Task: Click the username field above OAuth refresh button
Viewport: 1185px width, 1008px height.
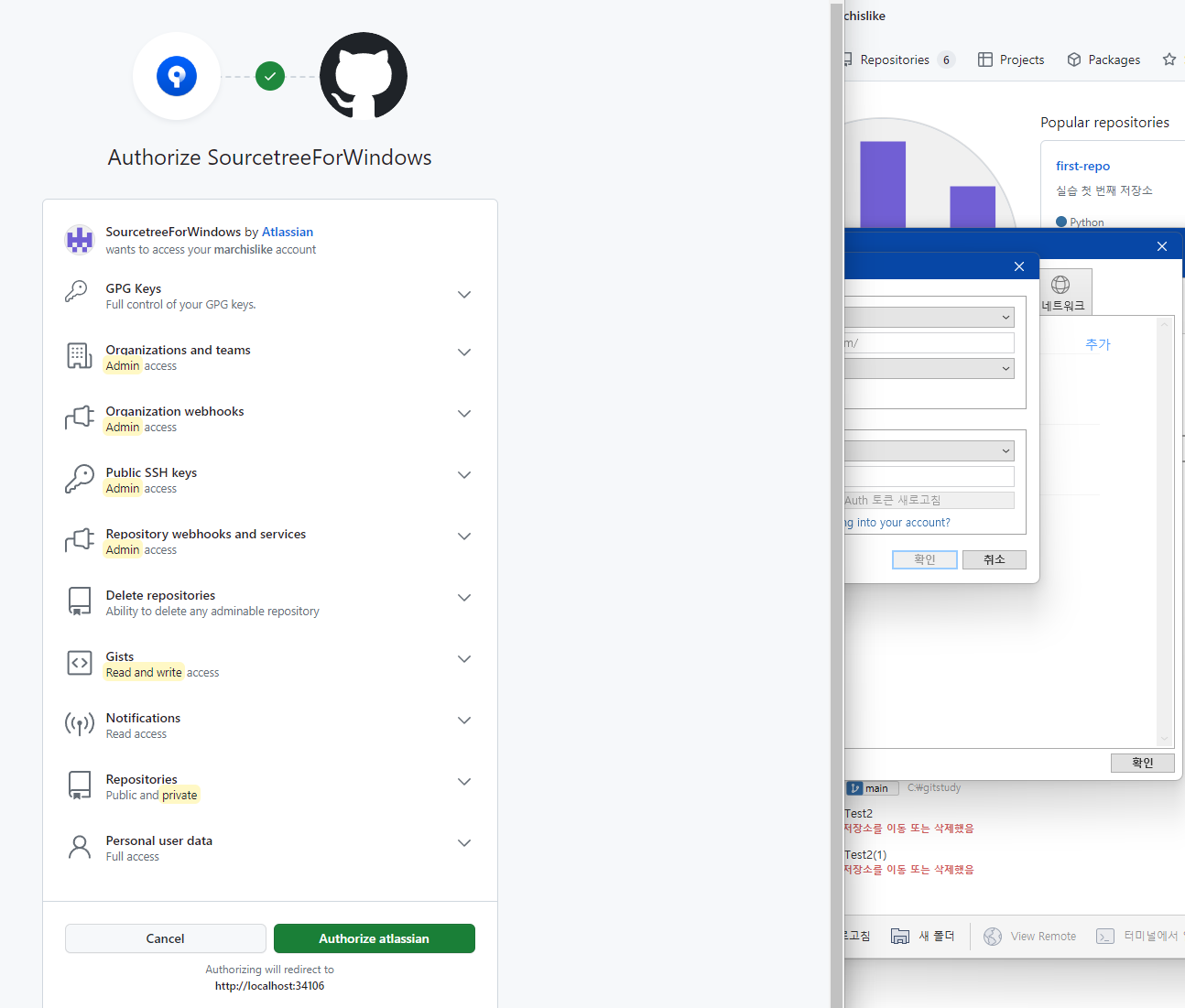Action: tap(929, 476)
